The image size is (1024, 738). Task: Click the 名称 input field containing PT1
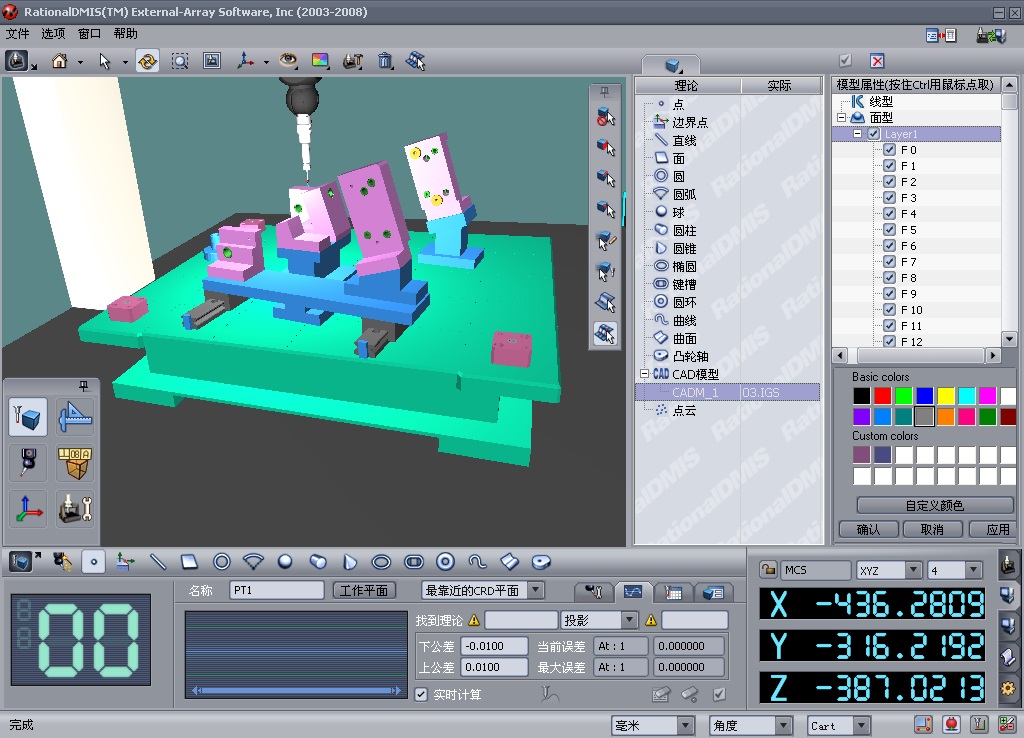tap(277, 590)
